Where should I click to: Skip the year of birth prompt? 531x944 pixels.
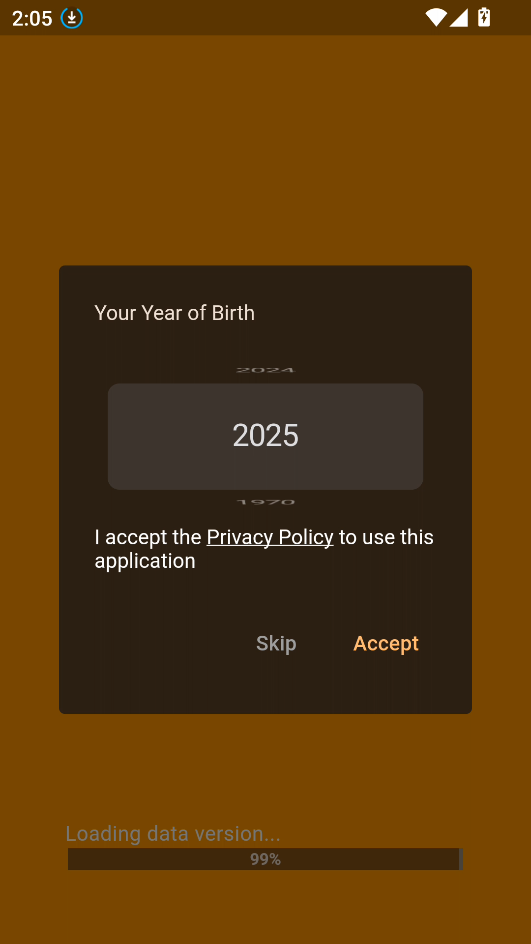(x=276, y=644)
